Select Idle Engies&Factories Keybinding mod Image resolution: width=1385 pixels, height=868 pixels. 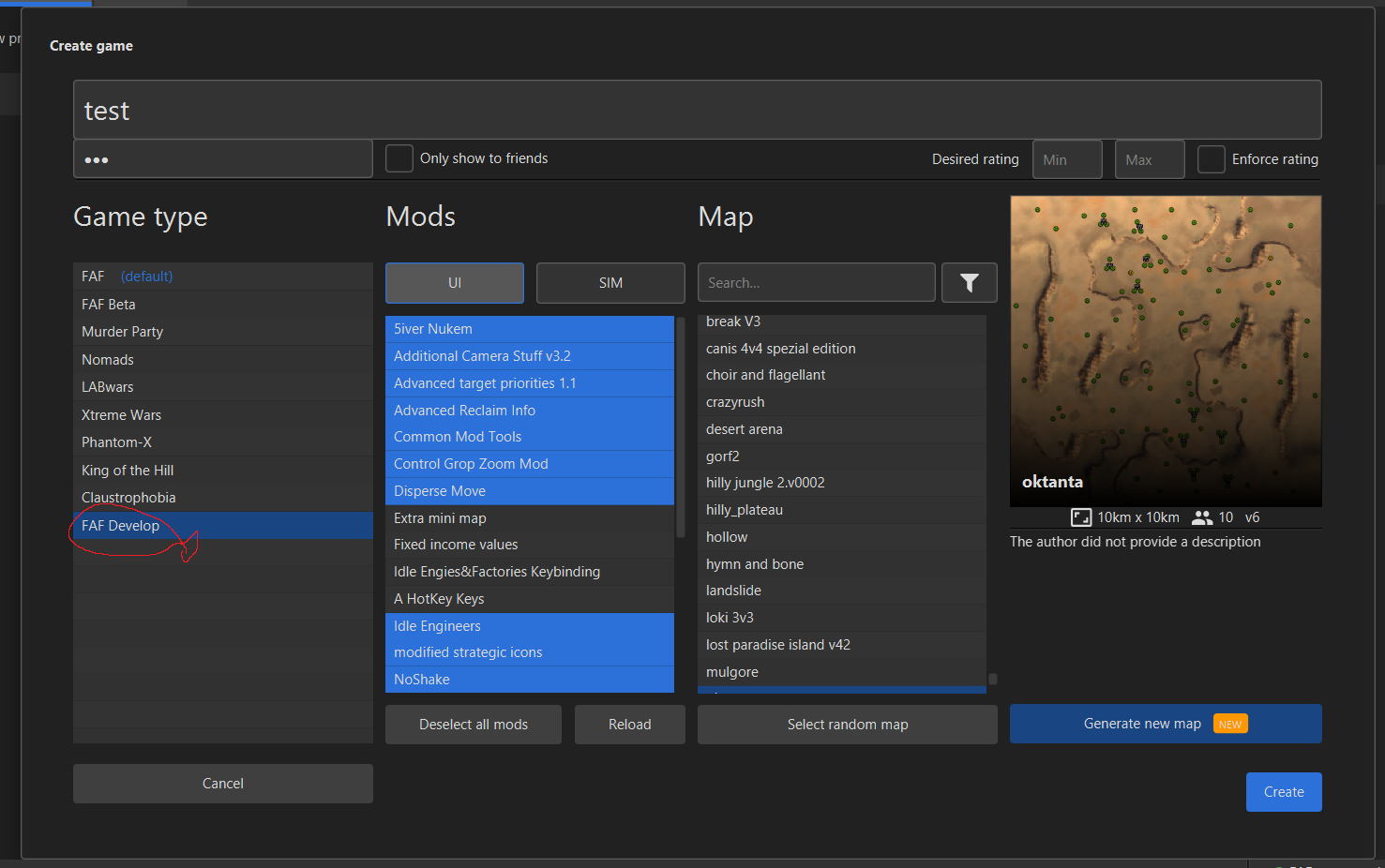point(530,572)
